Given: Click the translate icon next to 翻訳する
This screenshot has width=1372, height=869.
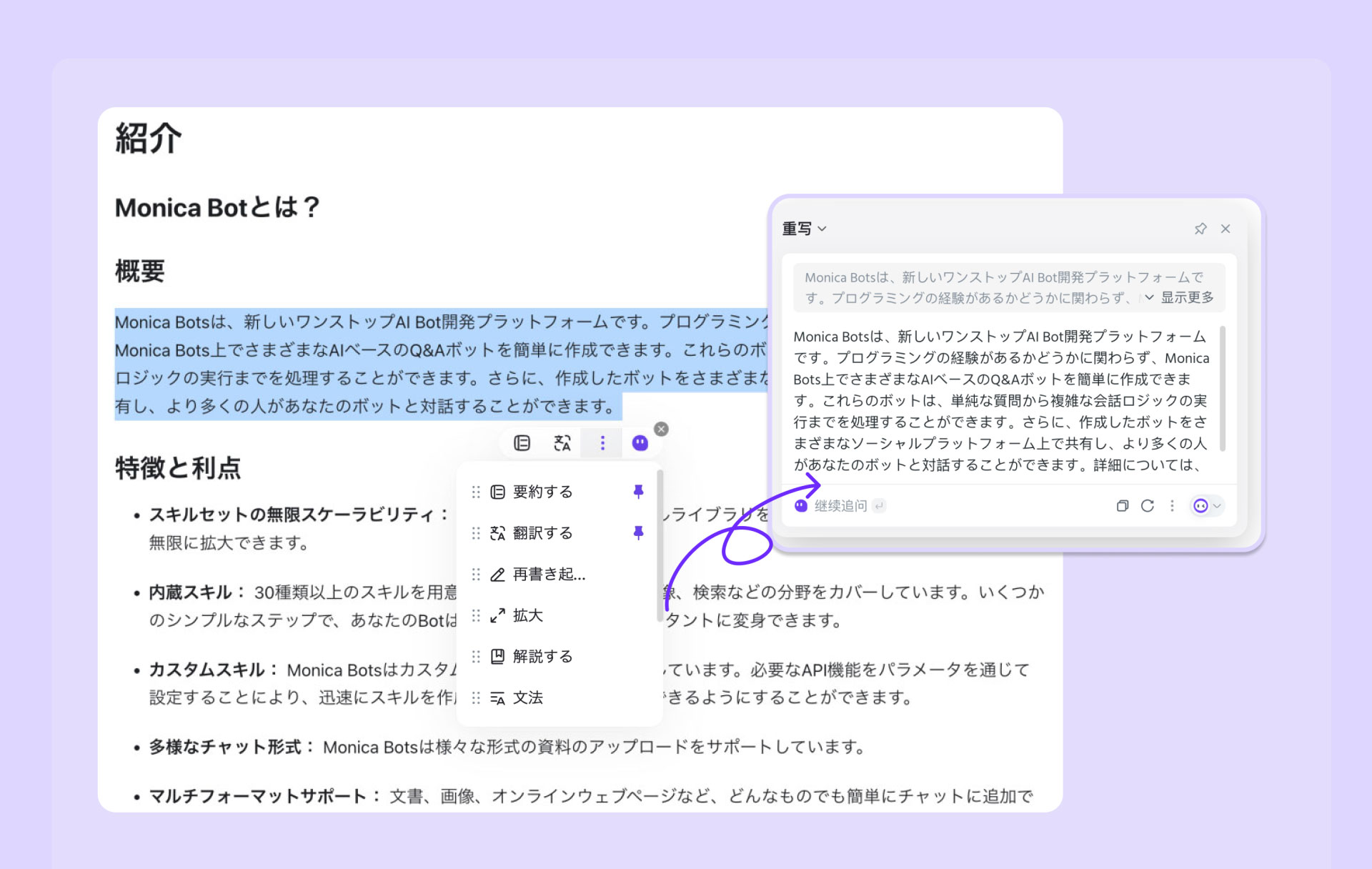Looking at the screenshot, I should coord(498,533).
